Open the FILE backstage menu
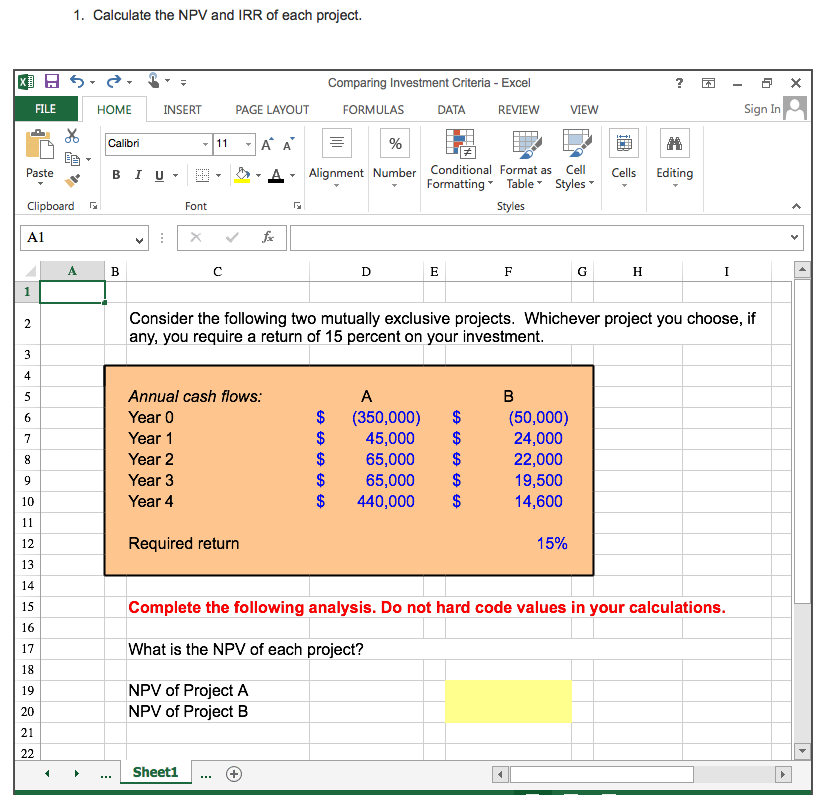820x795 pixels. click(46, 109)
